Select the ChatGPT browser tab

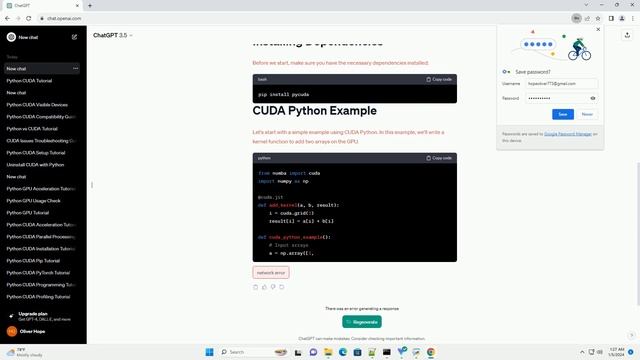pyautogui.click(x=43, y=6)
